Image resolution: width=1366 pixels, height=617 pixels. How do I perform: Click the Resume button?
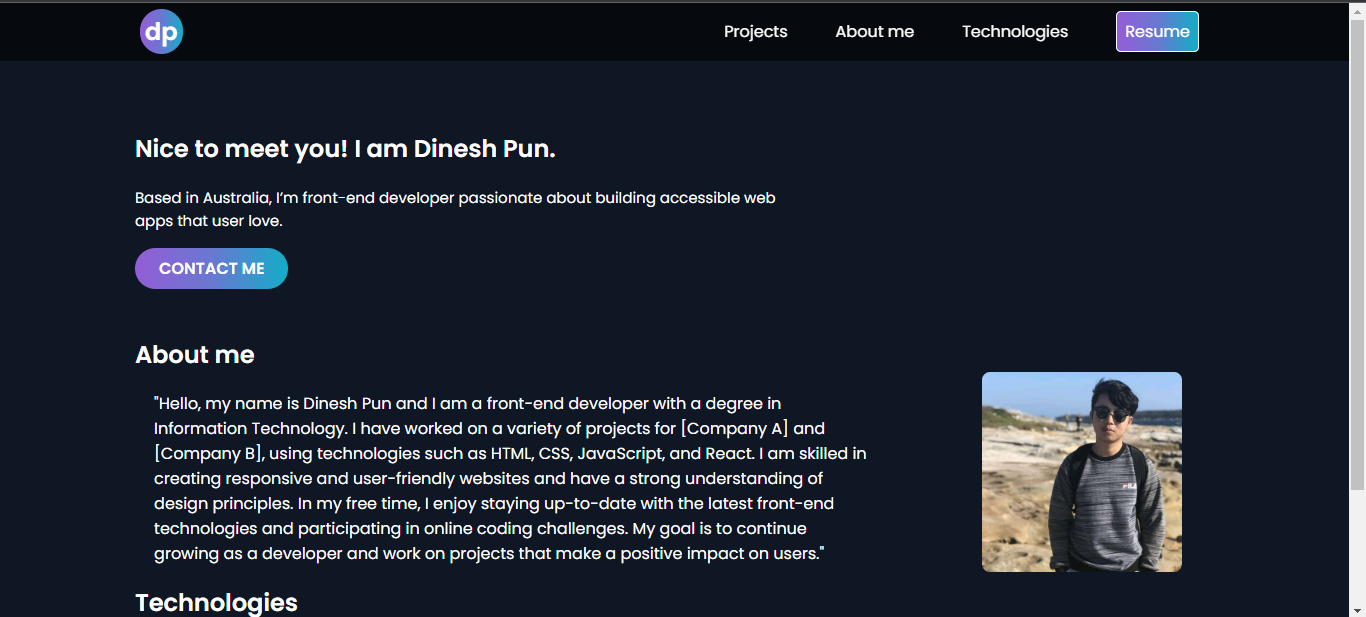(x=1156, y=31)
